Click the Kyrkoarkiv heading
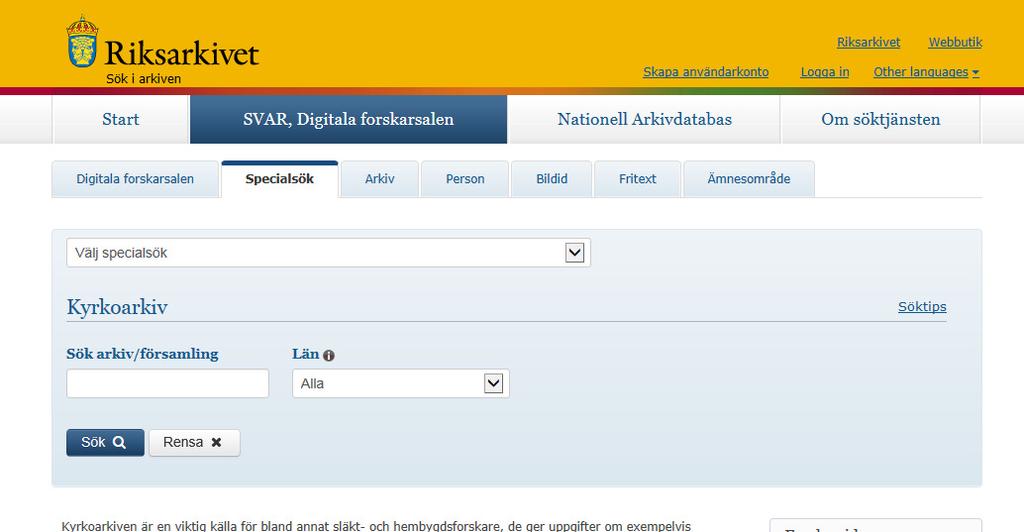Screen dimensions: 1024x532 pyautogui.click(x=118, y=307)
